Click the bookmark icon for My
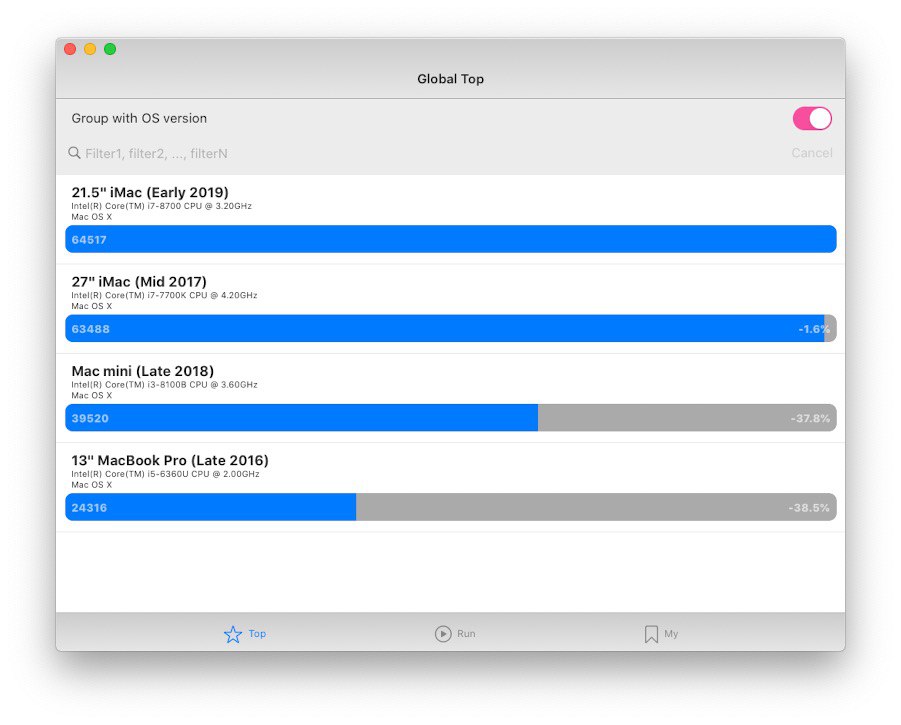The image size is (901, 725). pyautogui.click(x=651, y=634)
